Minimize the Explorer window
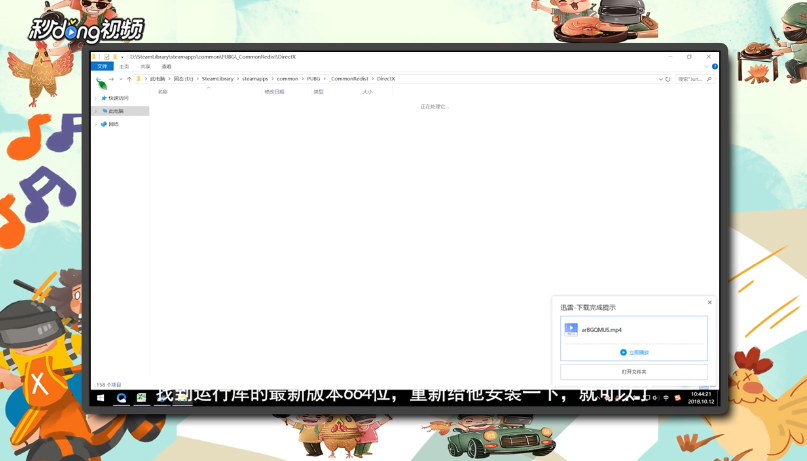The width and height of the screenshot is (807, 461). pyautogui.click(x=670, y=57)
